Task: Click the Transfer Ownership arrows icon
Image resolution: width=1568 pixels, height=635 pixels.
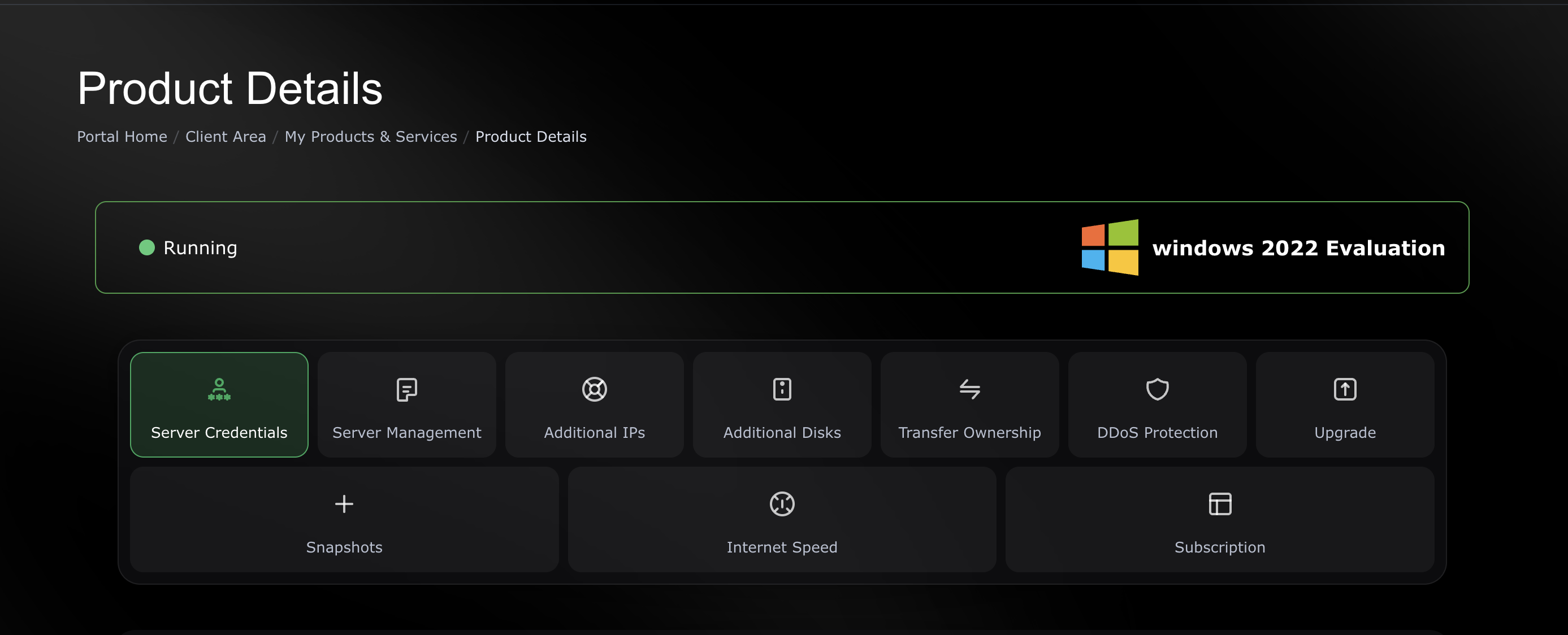Action: (x=969, y=389)
